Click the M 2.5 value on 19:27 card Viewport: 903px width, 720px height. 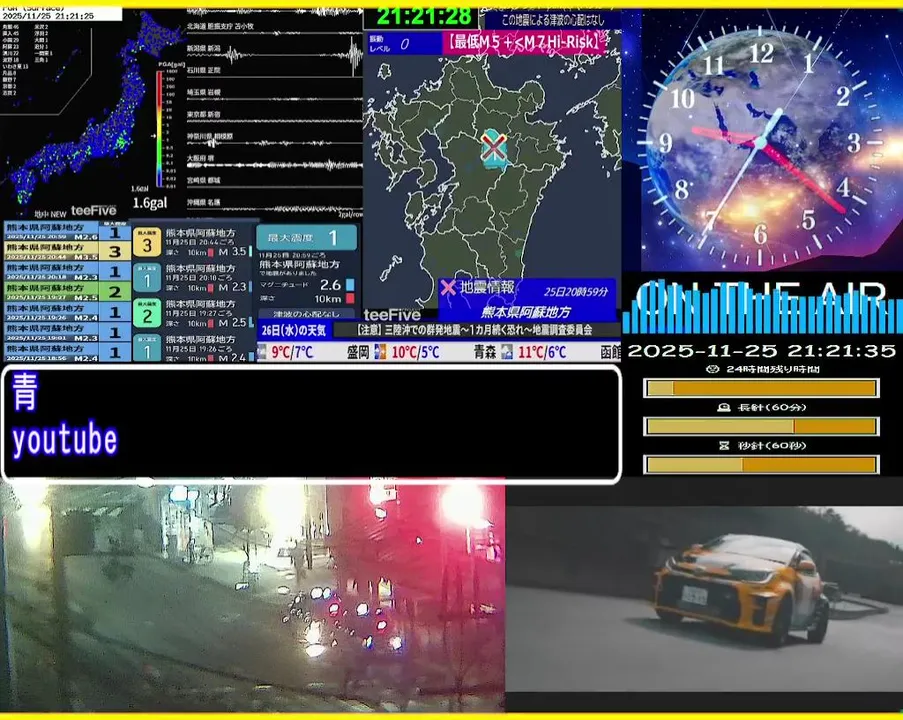(232, 323)
